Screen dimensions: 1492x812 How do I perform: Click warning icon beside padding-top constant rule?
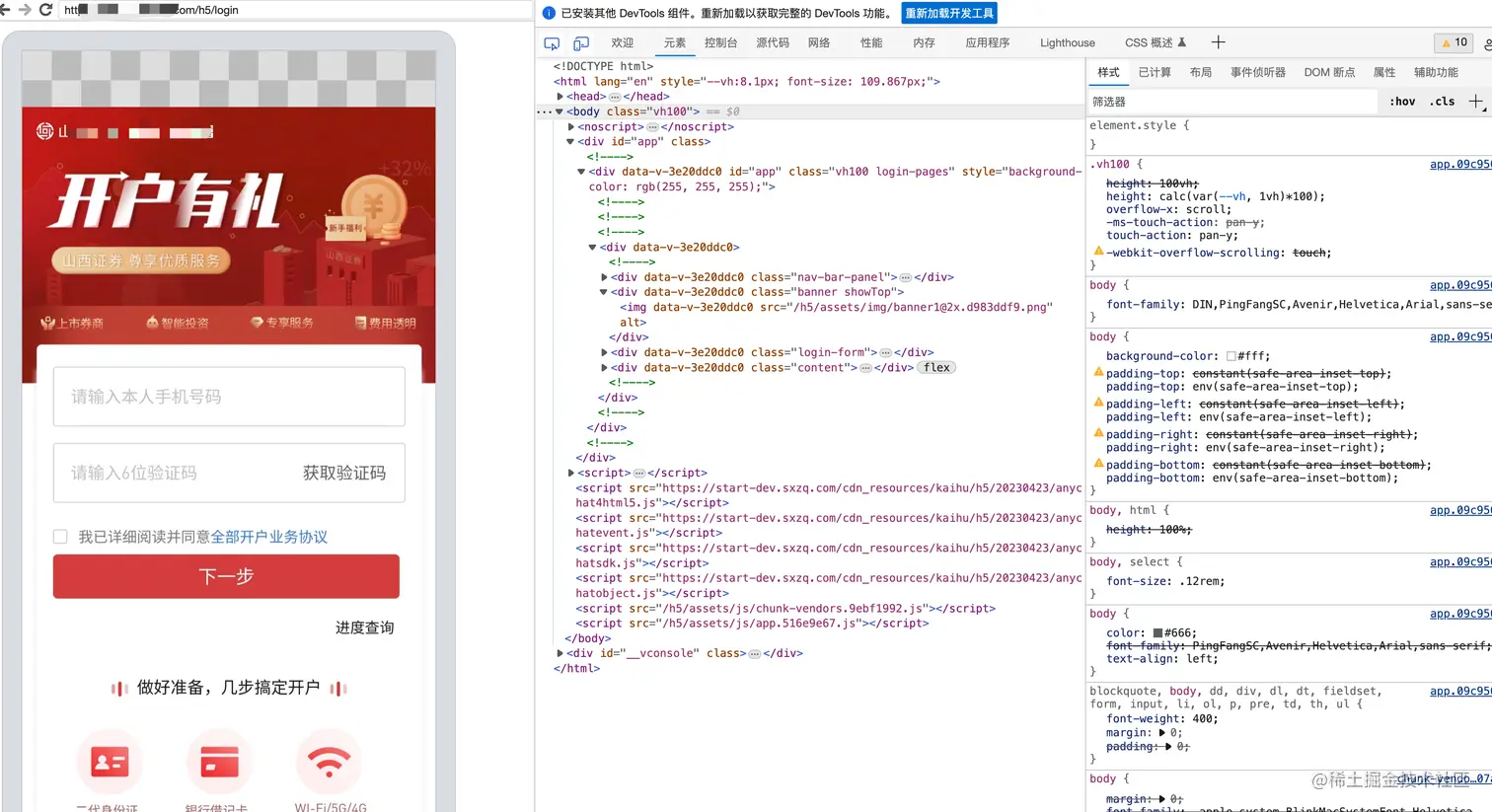tap(1097, 373)
